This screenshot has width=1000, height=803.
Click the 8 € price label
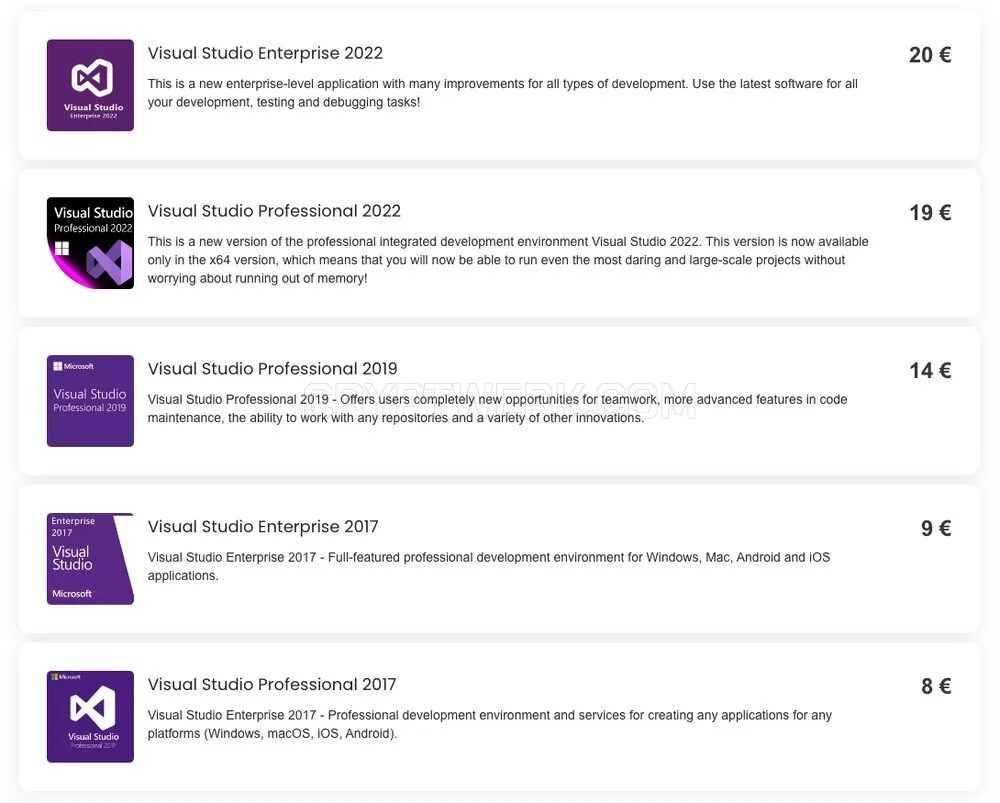point(936,686)
